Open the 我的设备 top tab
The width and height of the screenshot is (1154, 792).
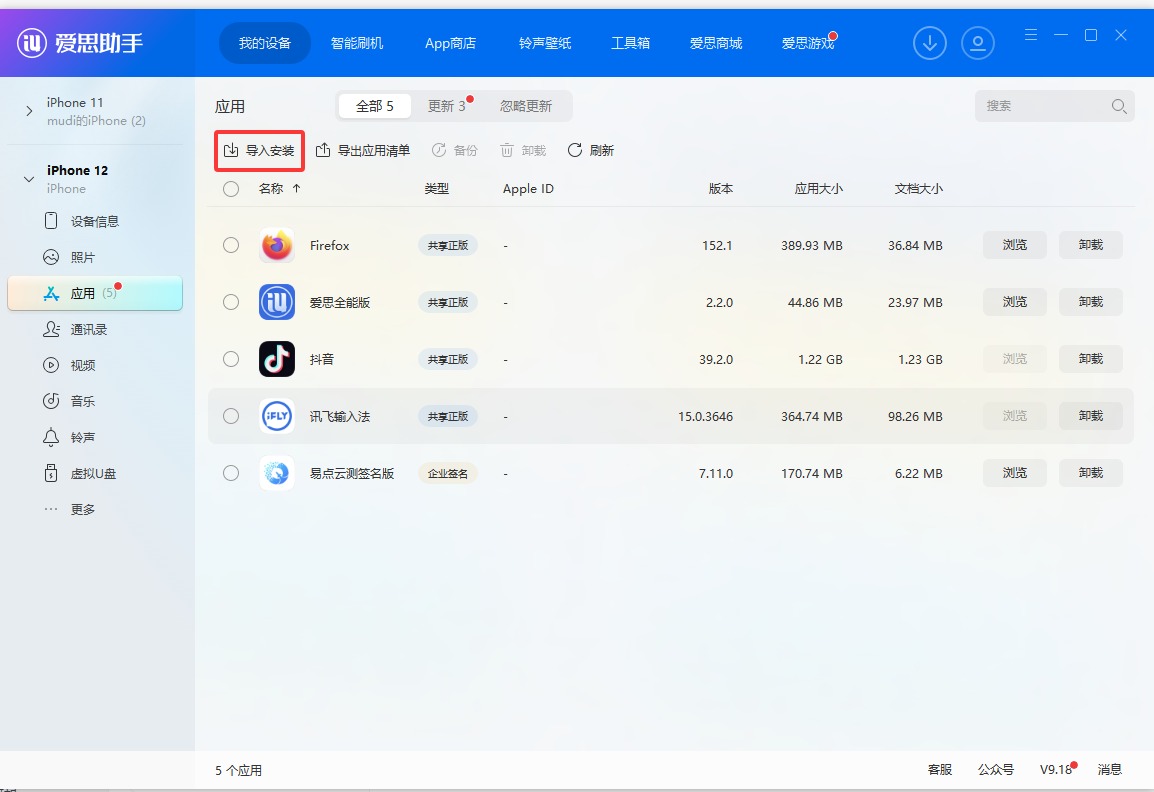(265, 43)
